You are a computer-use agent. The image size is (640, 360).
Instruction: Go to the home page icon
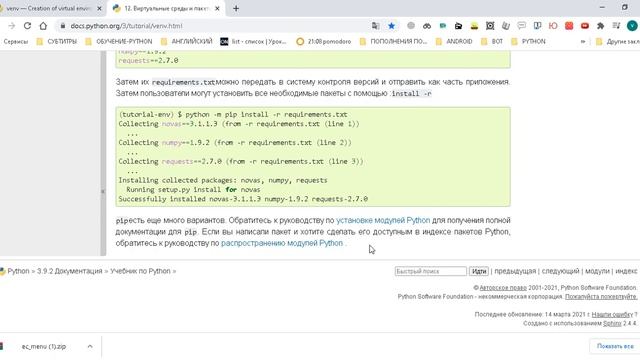point(43,26)
